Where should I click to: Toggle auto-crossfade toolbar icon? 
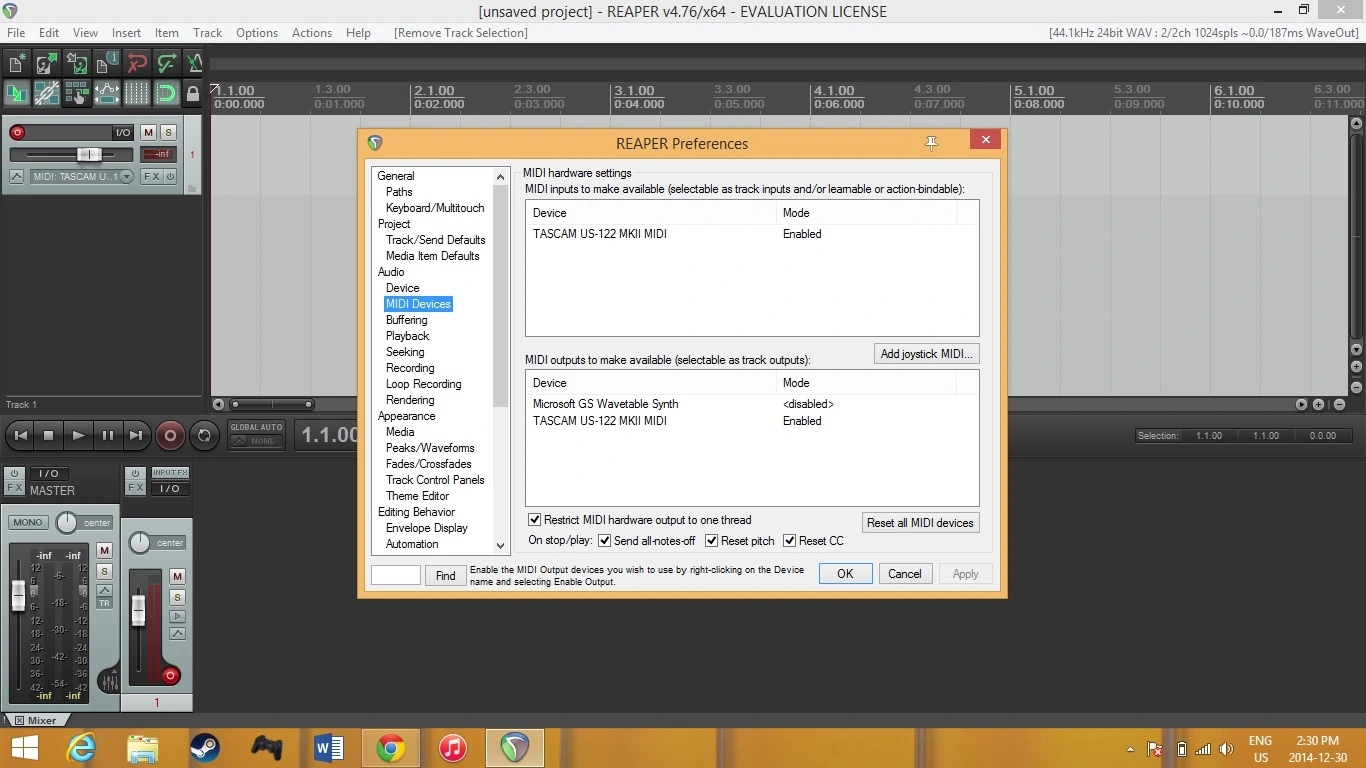[x=17, y=93]
